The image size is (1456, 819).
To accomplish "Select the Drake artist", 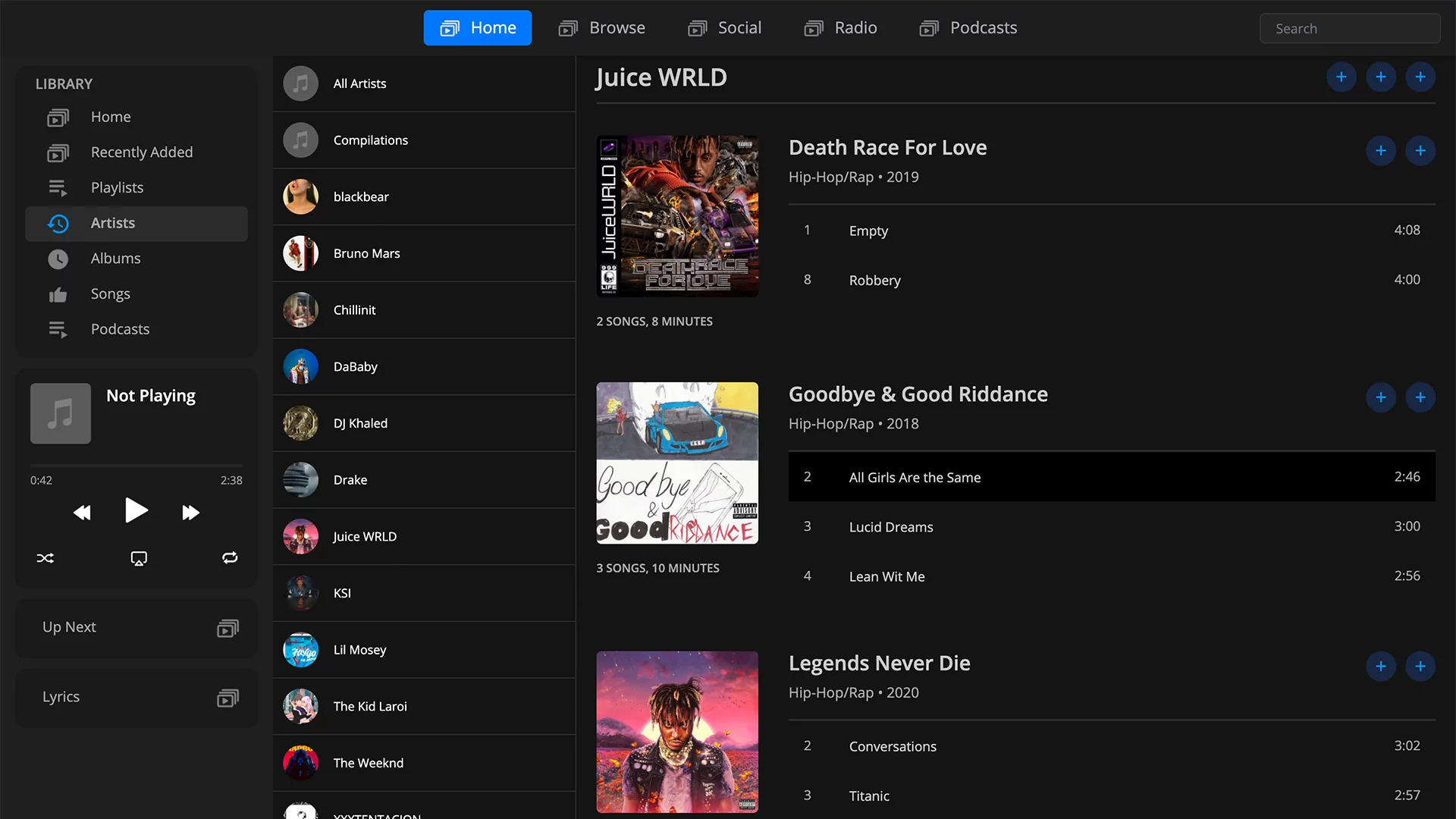I will click(x=424, y=480).
